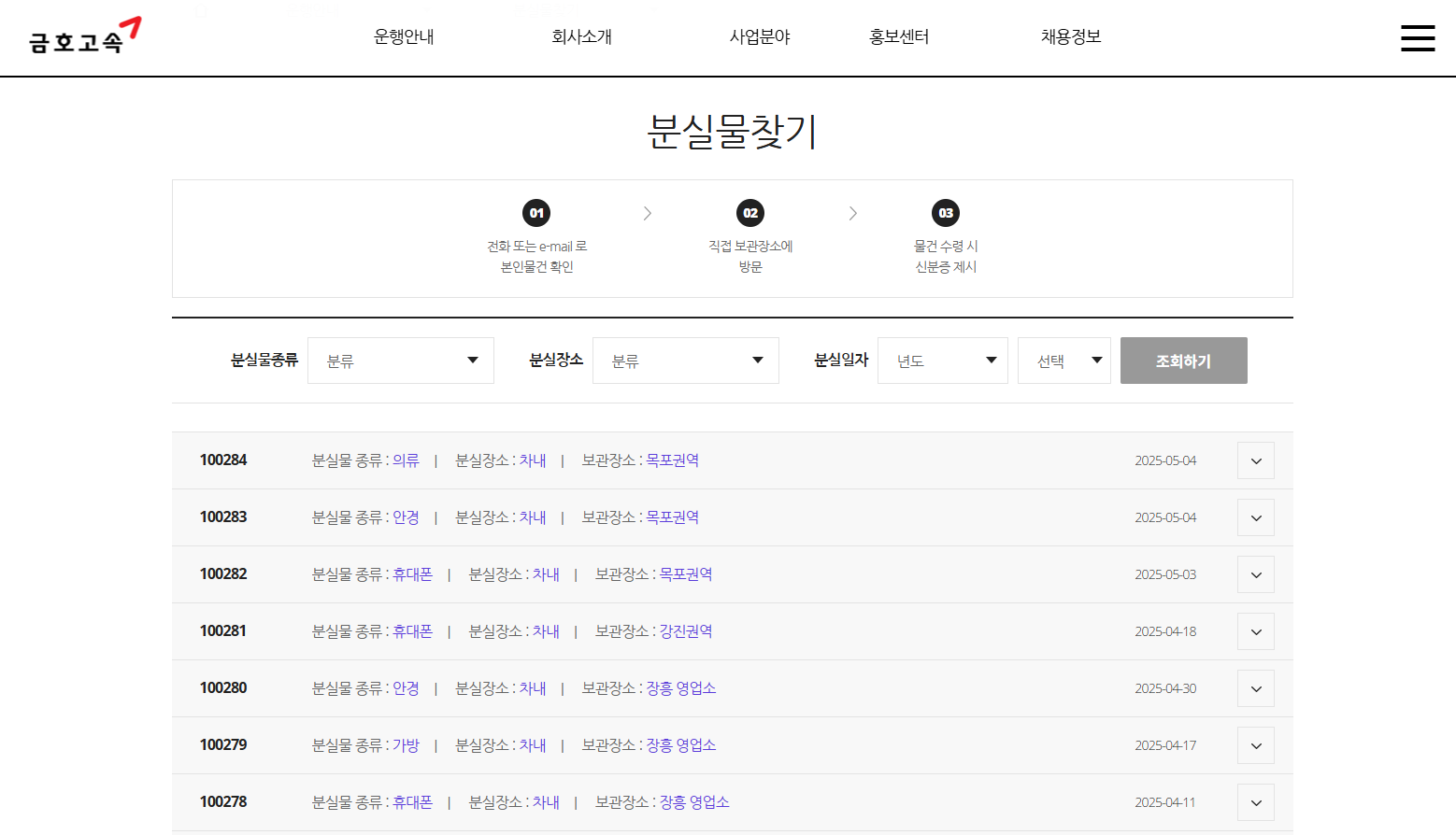1456x835 pixels.
Task: Click step 02 circle for 보관장소 방문
Action: pyautogui.click(x=750, y=213)
